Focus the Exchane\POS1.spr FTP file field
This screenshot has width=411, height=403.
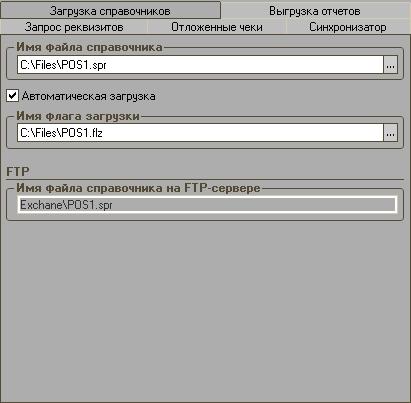tap(207, 205)
